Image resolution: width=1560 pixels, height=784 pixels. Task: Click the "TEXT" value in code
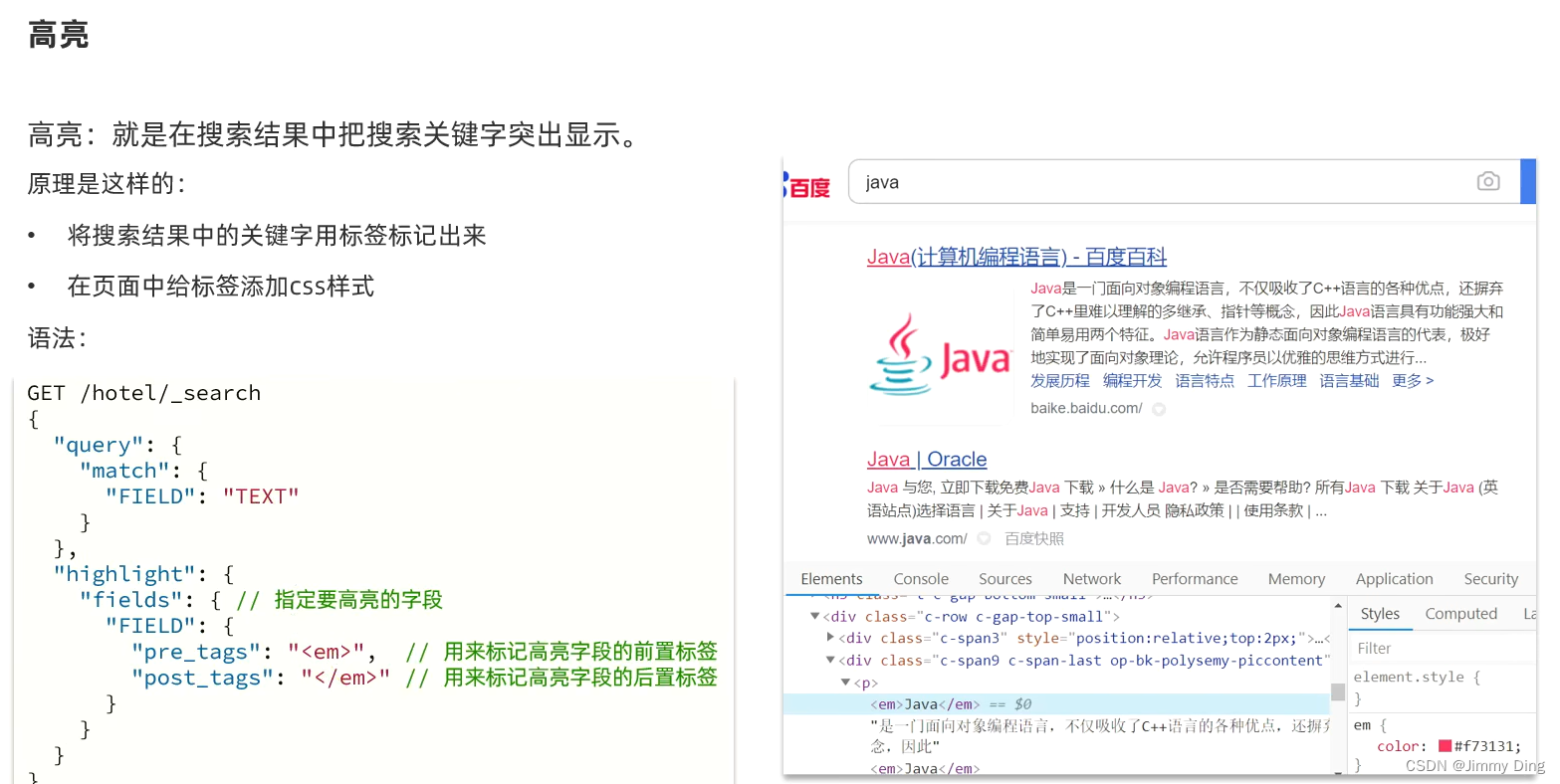[261, 496]
